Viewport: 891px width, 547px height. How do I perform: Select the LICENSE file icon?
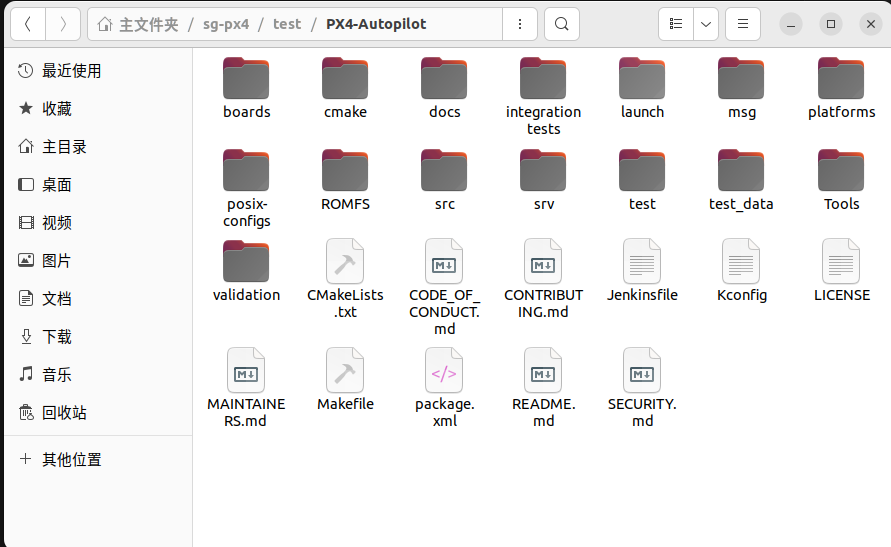click(841, 261)
